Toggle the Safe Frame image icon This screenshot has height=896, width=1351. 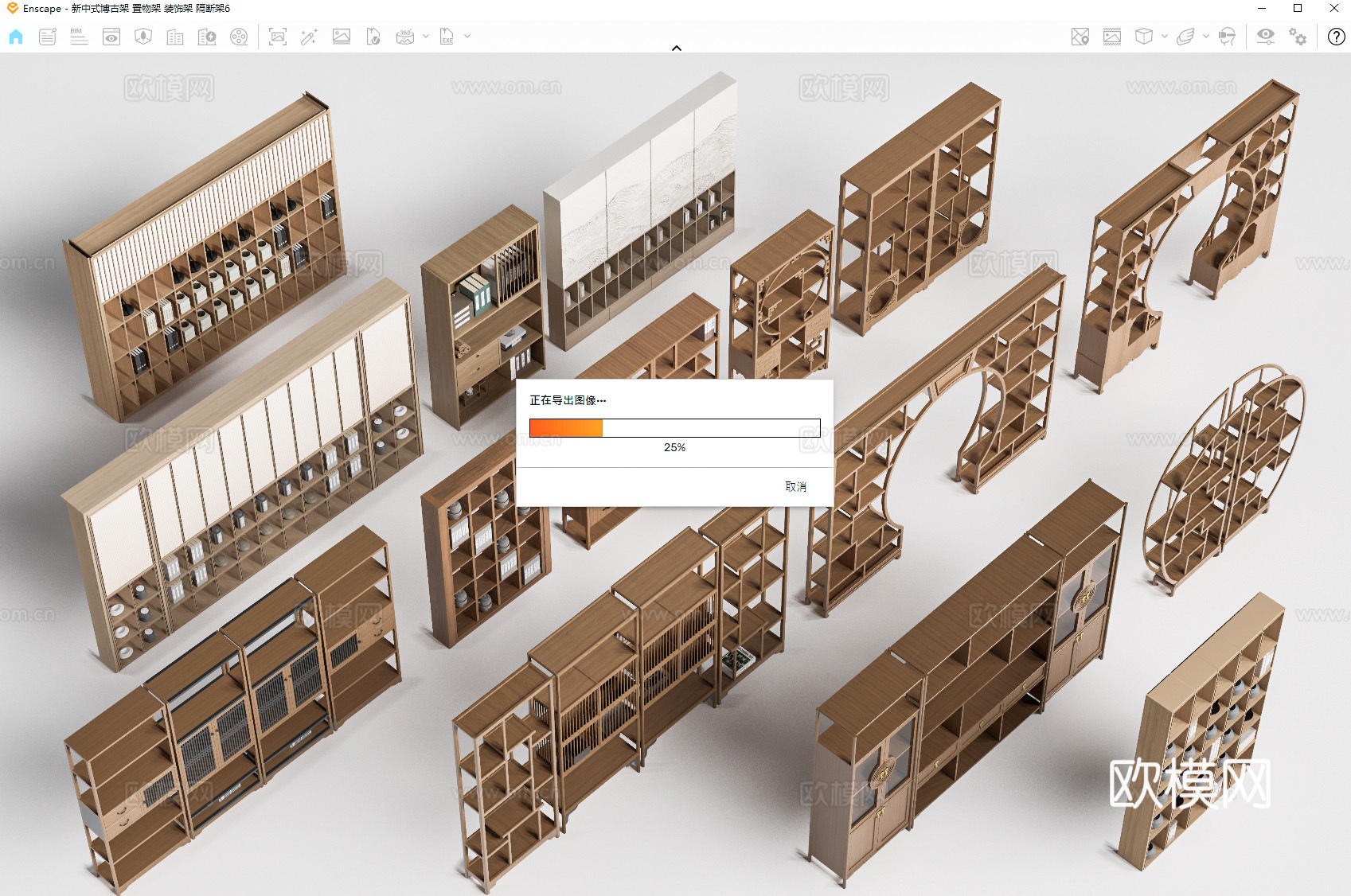coord(1112,37)
